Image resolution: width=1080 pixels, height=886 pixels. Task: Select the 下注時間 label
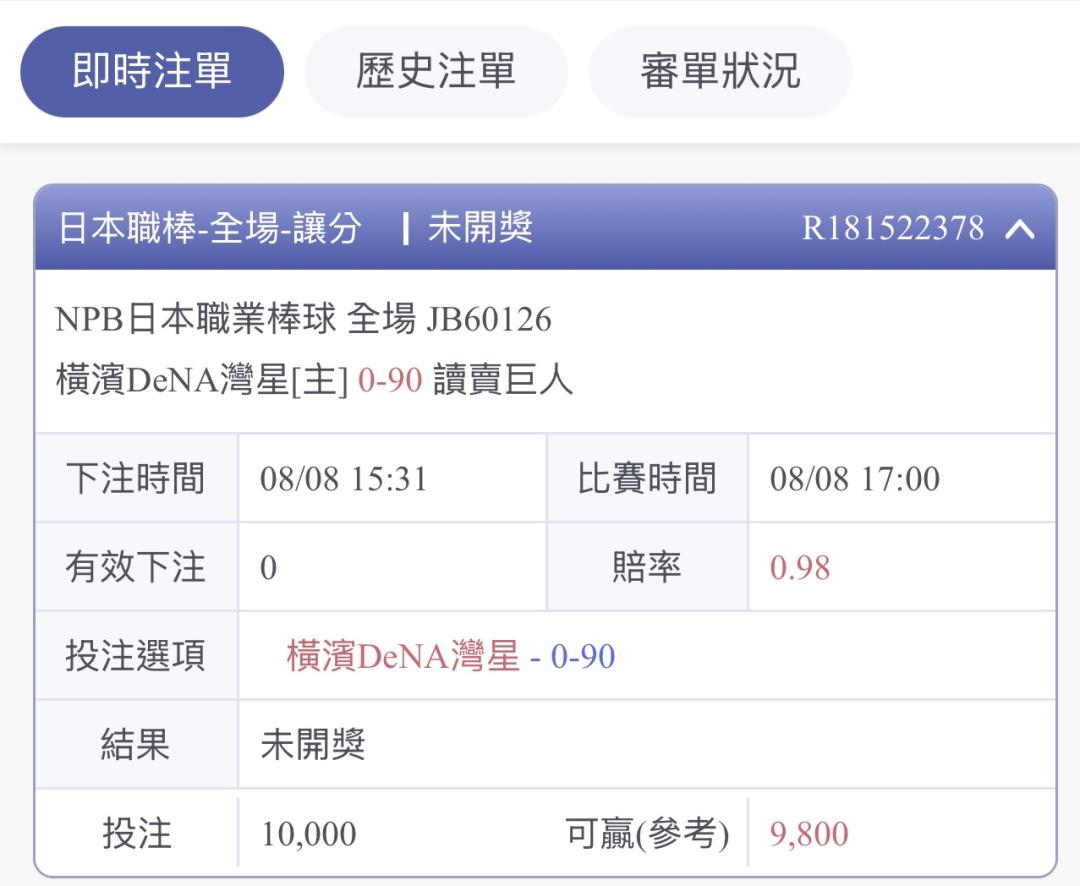pos(136,478)
